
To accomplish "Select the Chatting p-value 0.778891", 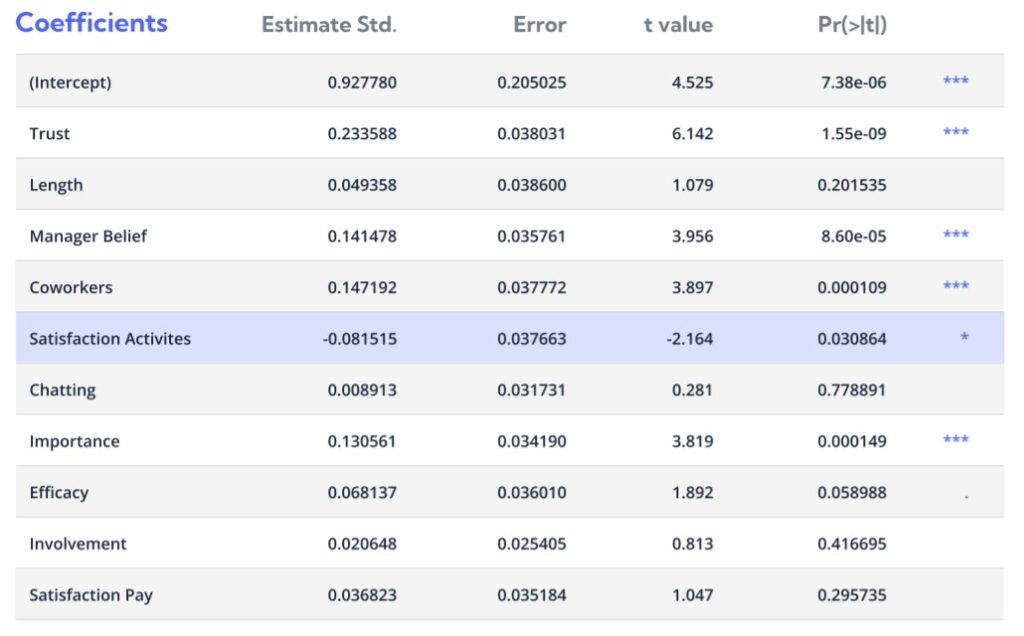I will coord(852,390).
